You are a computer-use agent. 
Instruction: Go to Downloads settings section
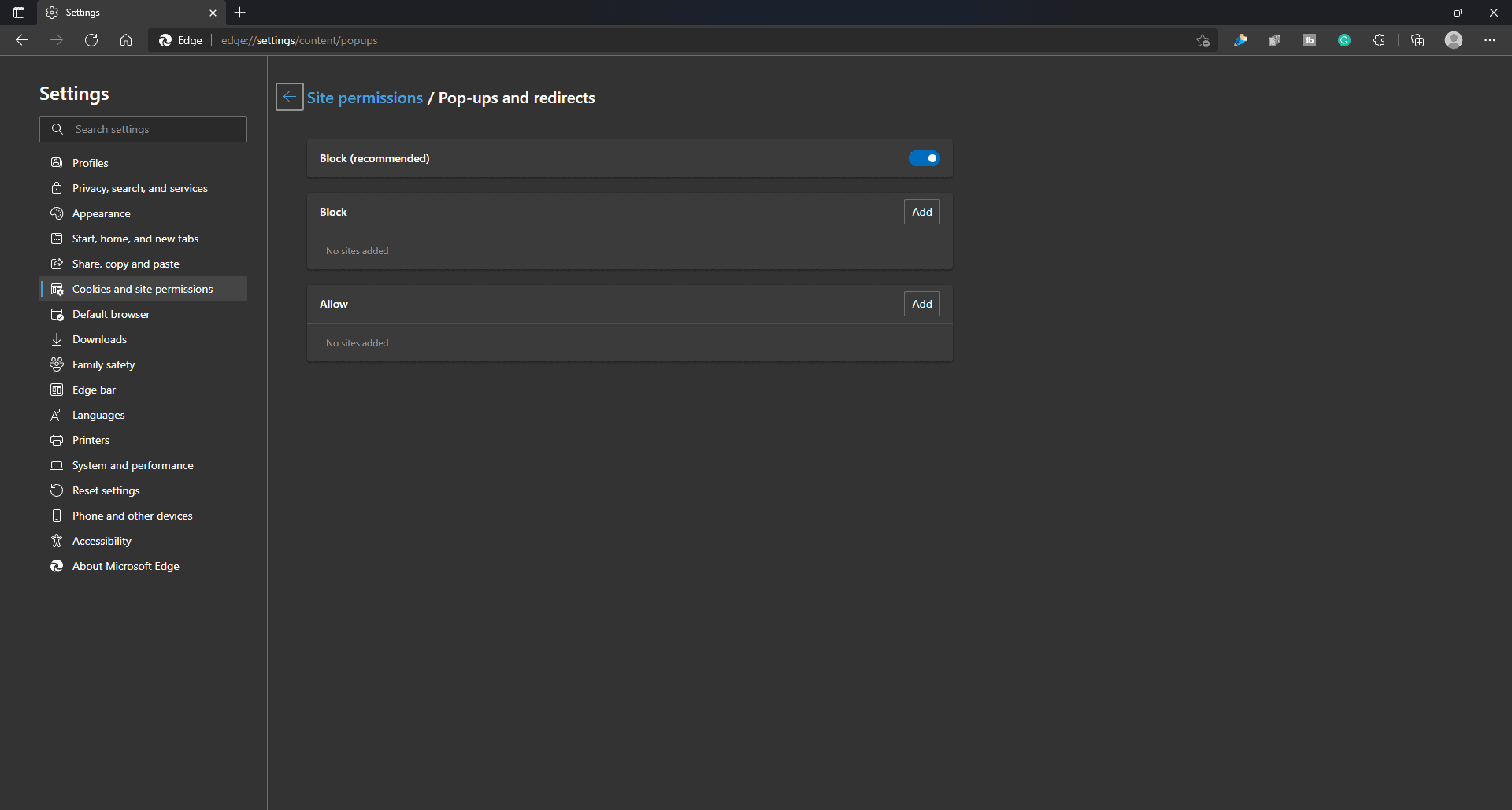tap(99, 339)
